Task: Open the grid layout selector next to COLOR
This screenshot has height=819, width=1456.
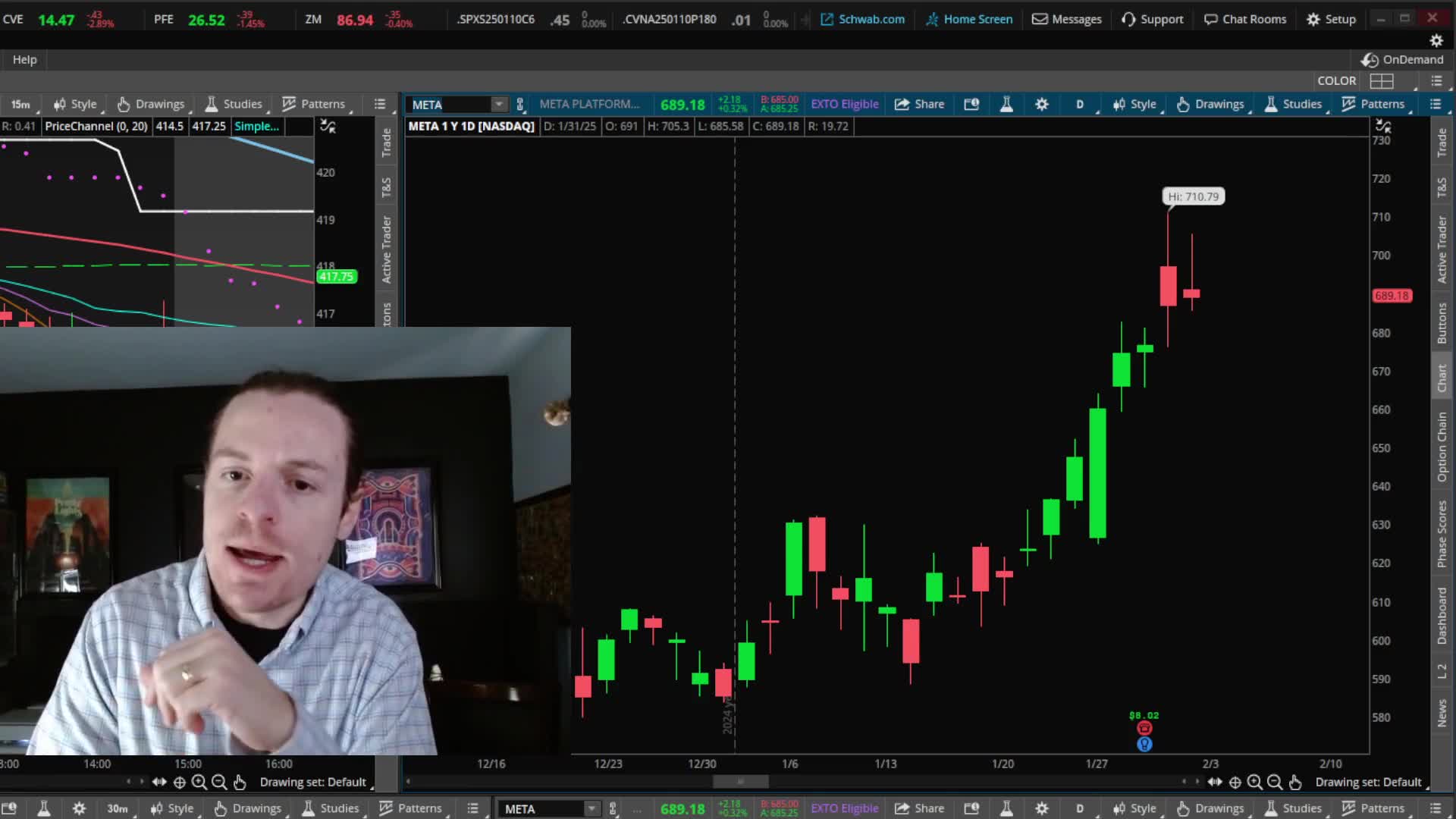Action: click(1382, 80)
